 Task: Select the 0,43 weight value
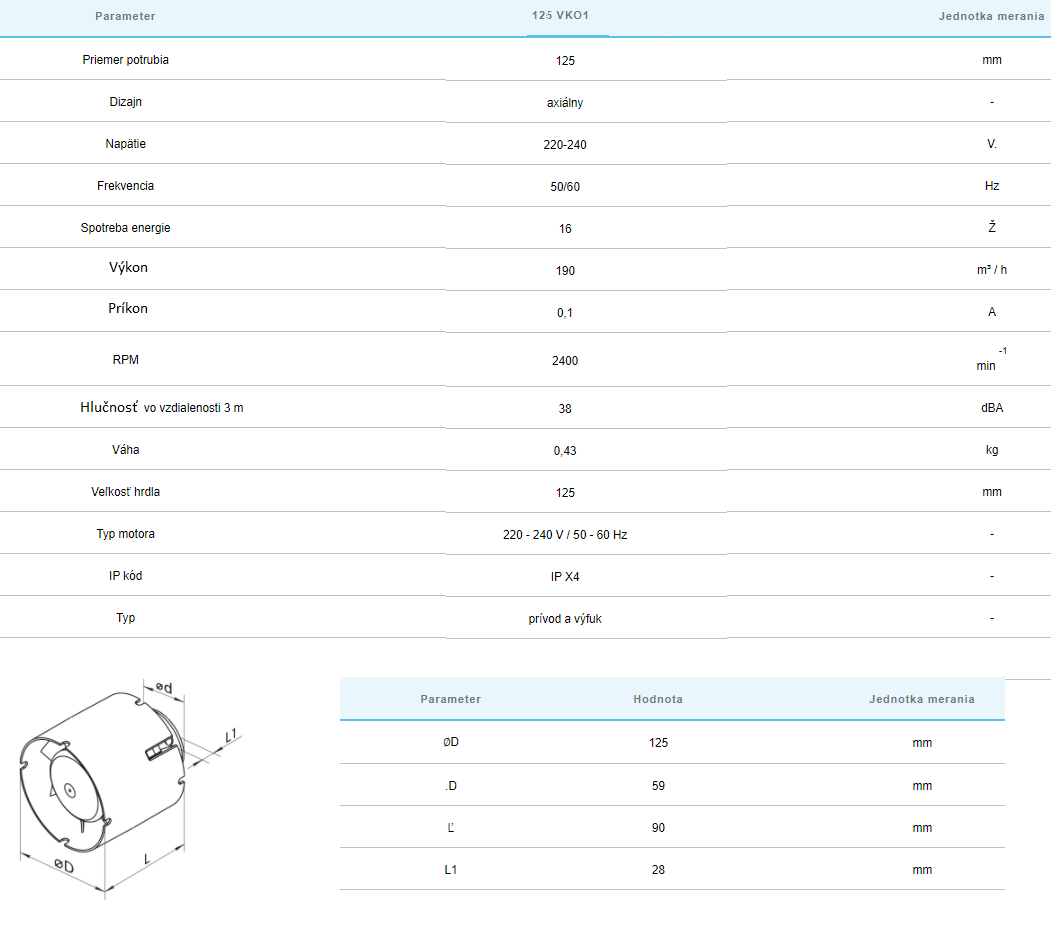[565, 451]
